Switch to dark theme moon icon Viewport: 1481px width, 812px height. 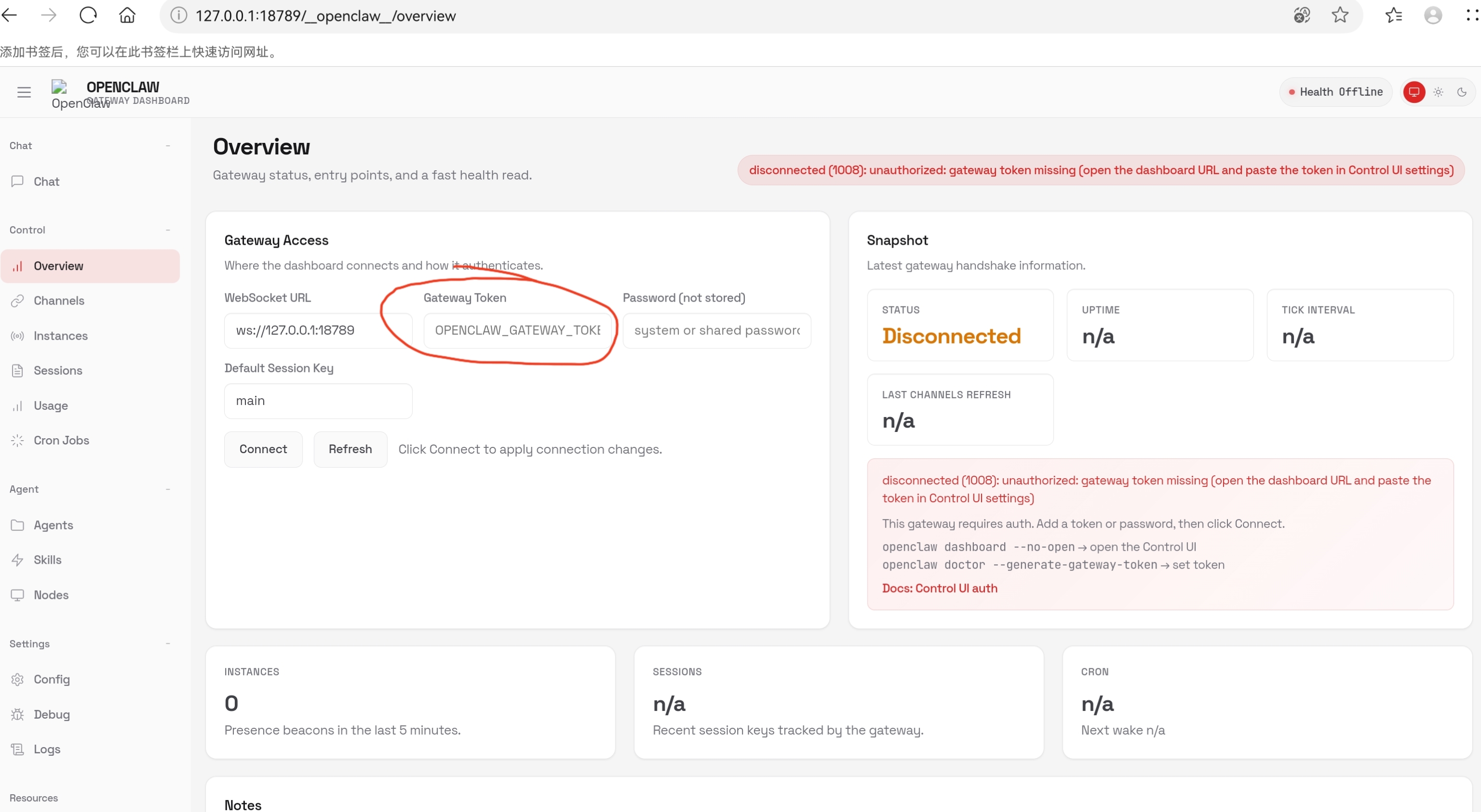(x=1461, y=92)
